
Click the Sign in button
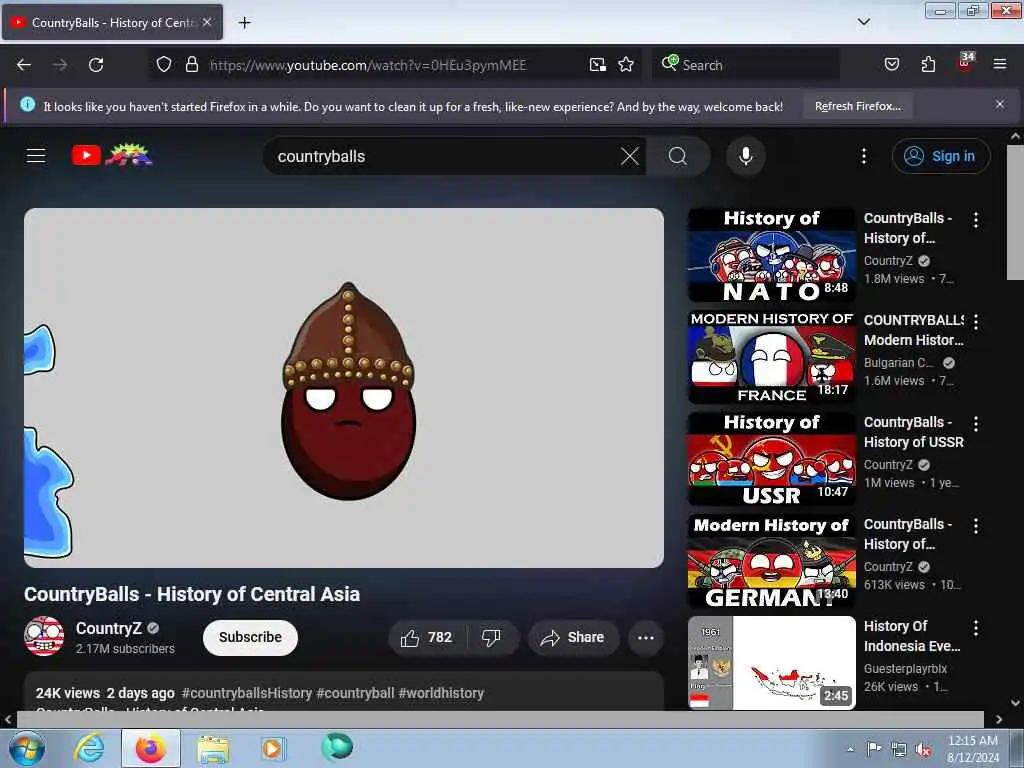[940, 156]
